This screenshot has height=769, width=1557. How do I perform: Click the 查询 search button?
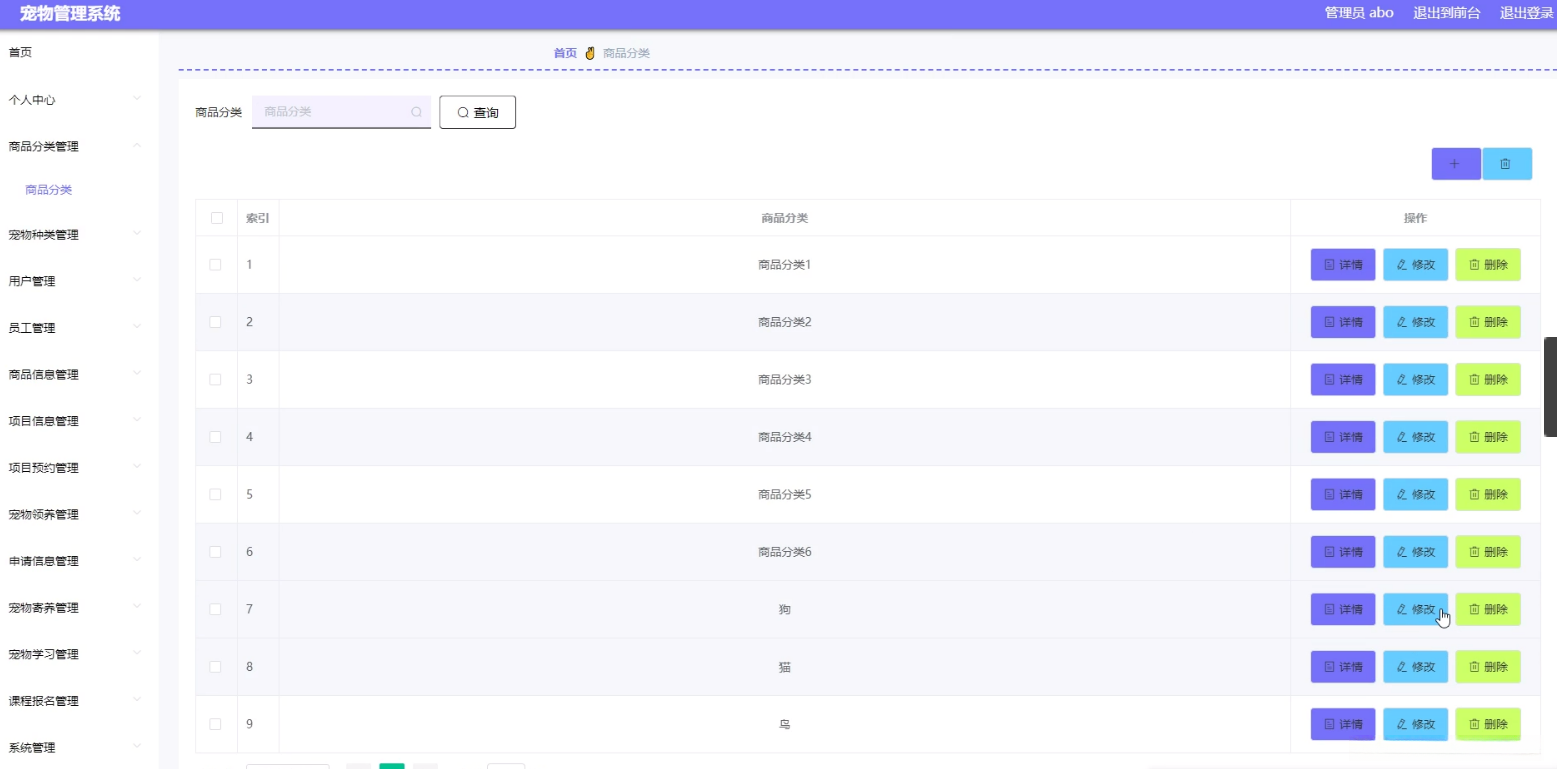click(x=478, y=113)
